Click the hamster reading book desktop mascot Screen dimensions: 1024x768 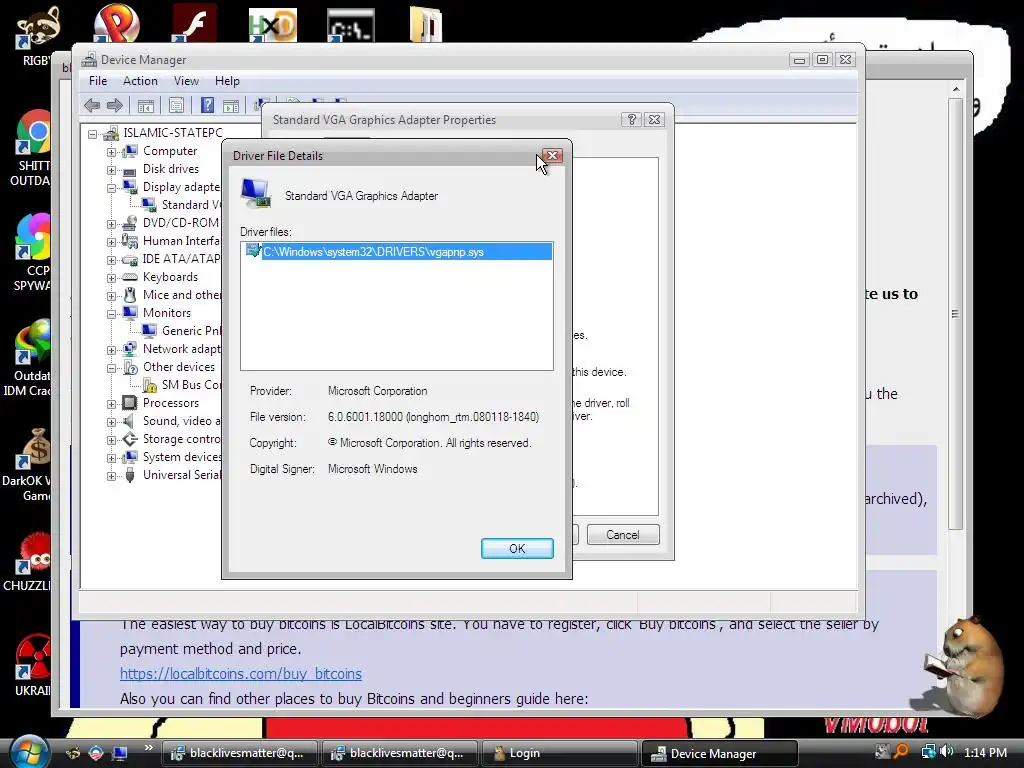pos(963,665)
